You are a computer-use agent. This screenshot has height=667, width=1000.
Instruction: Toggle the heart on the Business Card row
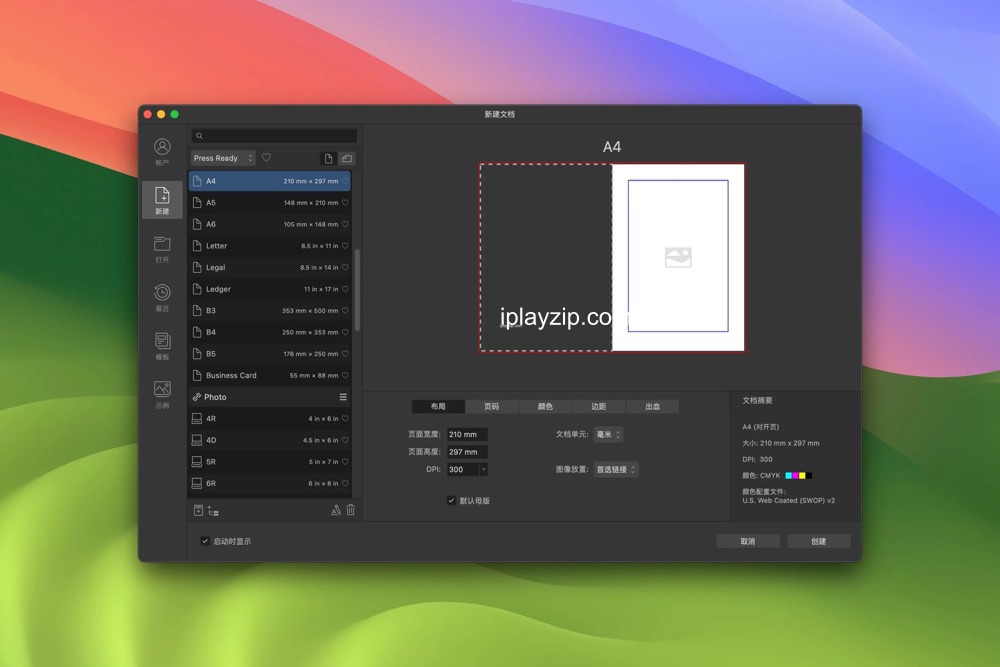pyautogui.click(x=345, y=376)
